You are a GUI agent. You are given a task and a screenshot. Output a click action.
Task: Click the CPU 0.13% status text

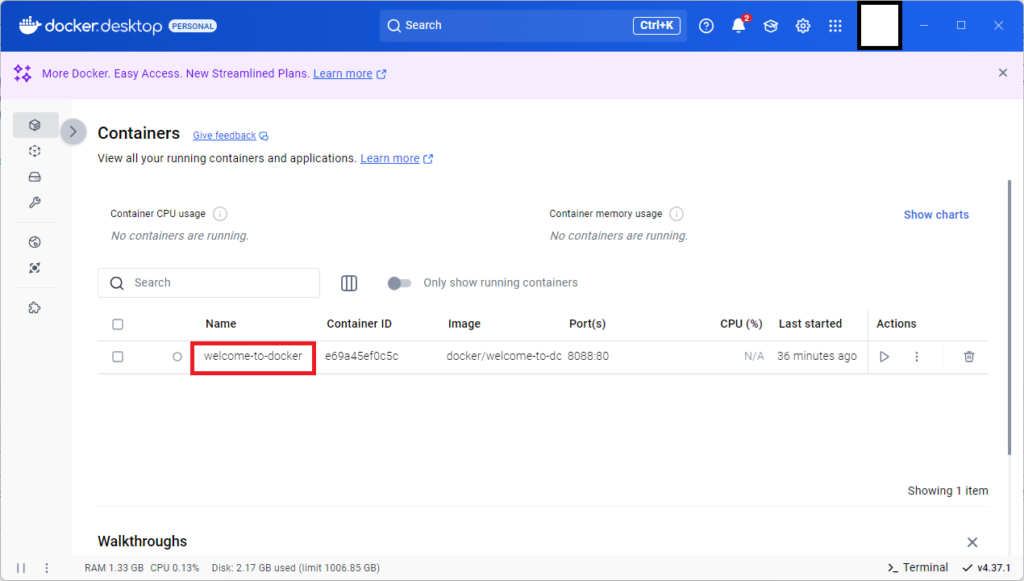tap(174, 568)
